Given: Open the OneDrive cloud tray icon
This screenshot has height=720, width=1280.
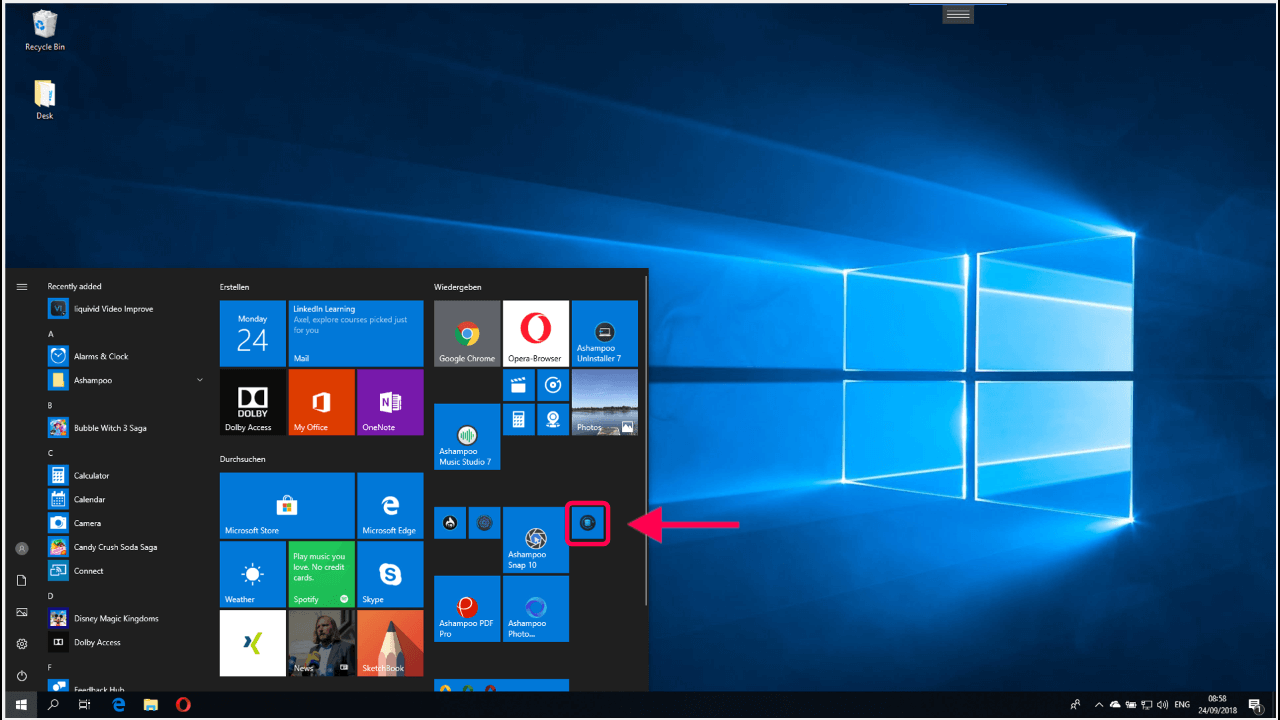Looking at the screenshot, I should tap(1115, 705).
